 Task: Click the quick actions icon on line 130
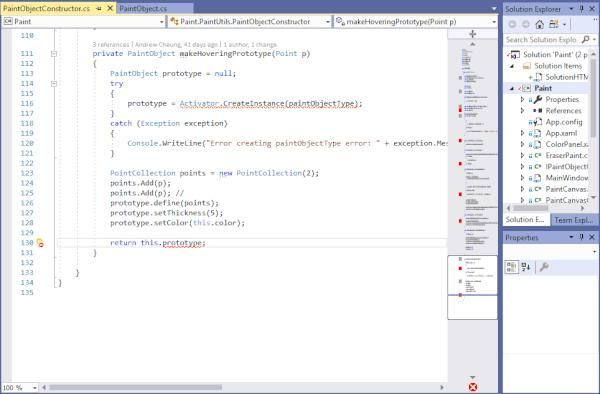click(40, 243)
